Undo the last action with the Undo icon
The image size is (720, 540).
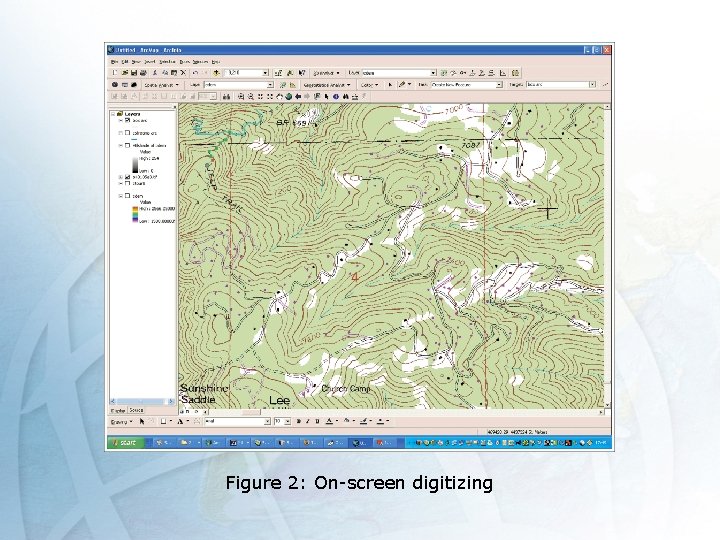pyautogui.click(x=196, y=73)
